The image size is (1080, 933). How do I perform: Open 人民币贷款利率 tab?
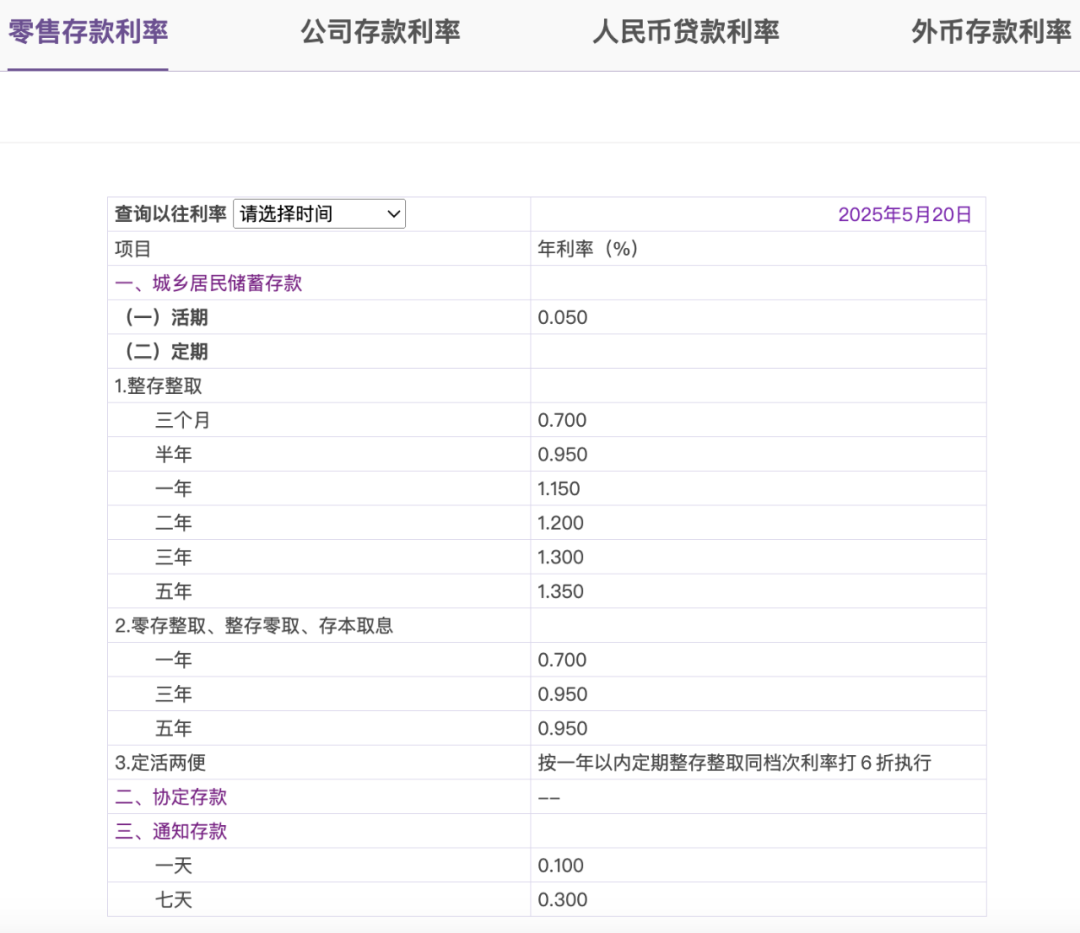point(685,32)
